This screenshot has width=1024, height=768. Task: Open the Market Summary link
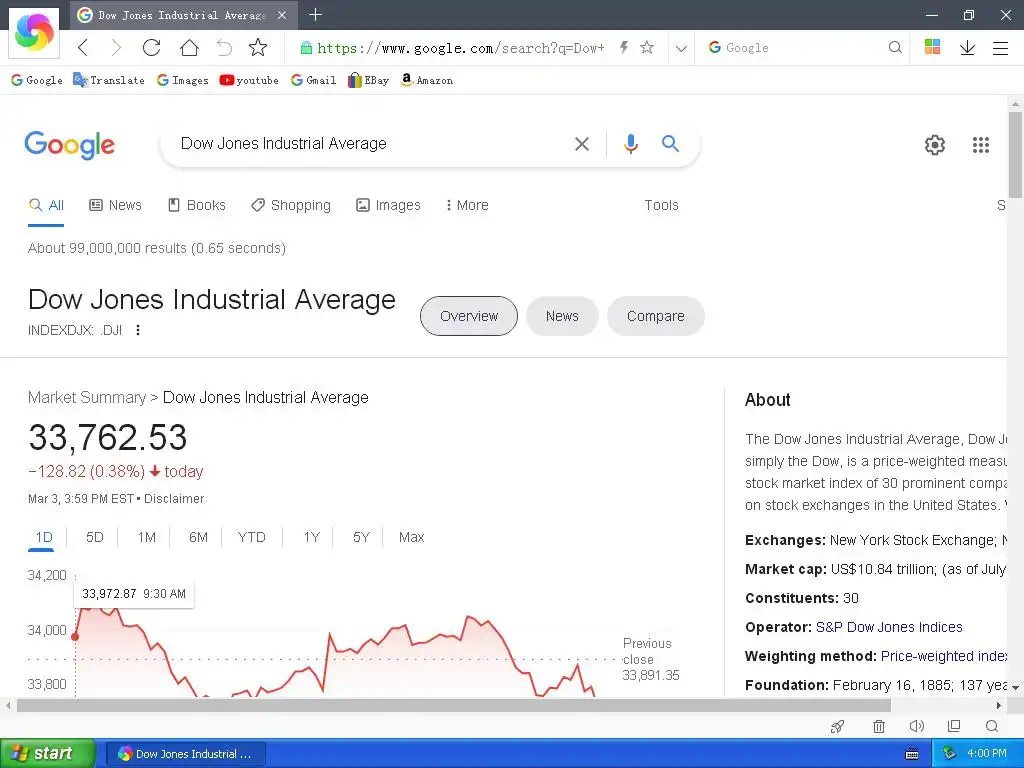87,398
